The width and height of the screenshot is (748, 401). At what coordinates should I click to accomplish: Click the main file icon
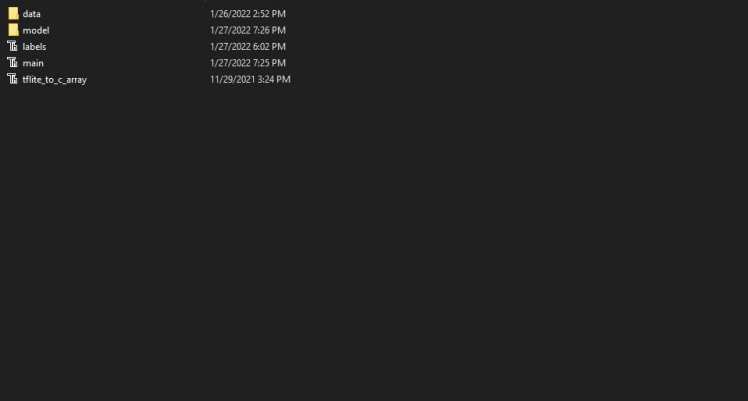(x=13, y=63)
